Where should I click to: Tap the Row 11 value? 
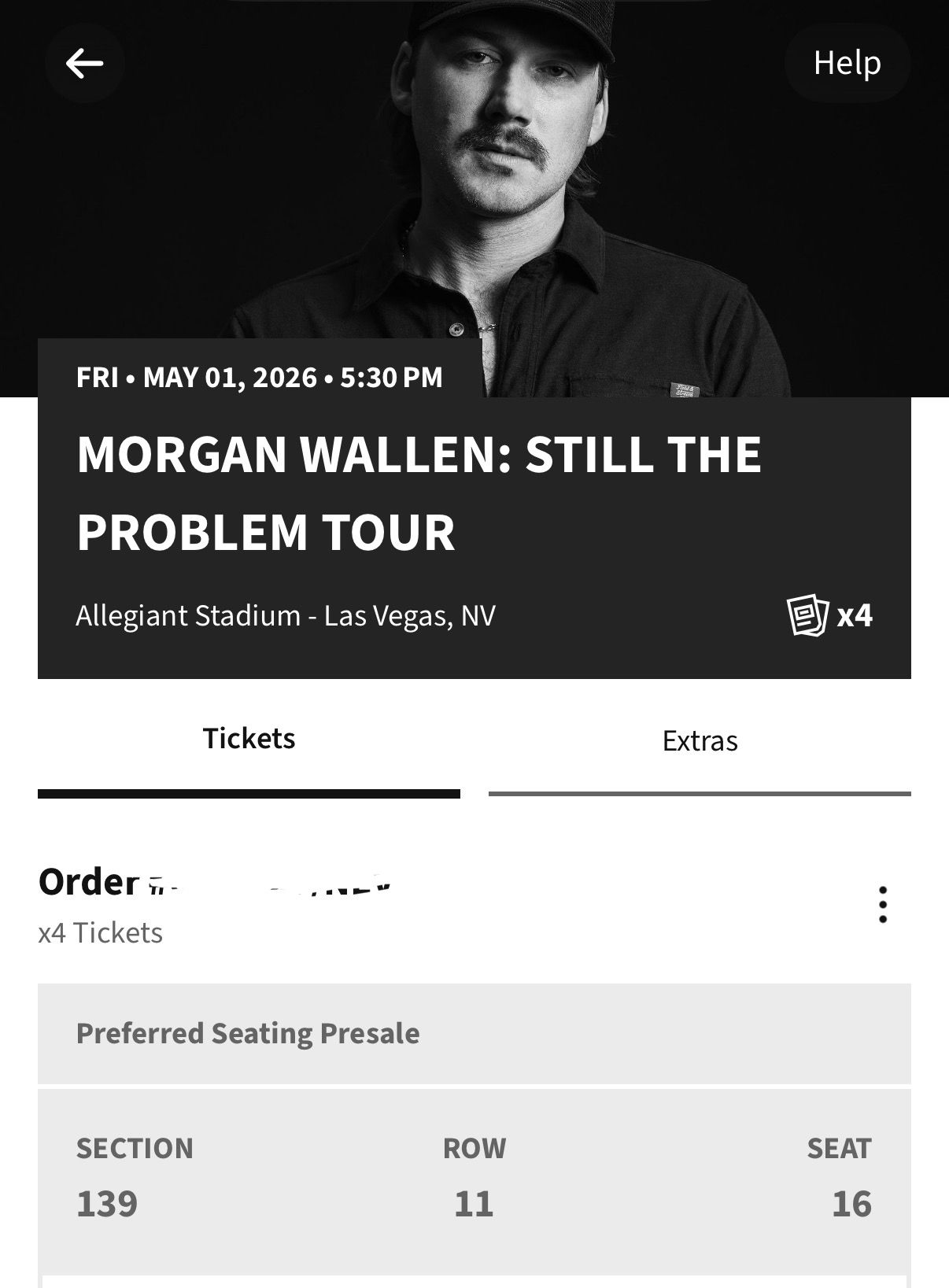[x=474, y=1204]
